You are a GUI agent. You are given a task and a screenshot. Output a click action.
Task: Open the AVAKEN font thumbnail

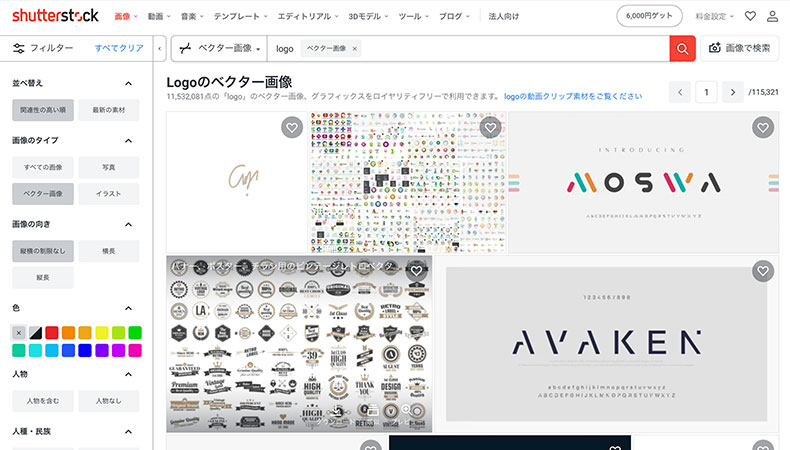[607, 344]
